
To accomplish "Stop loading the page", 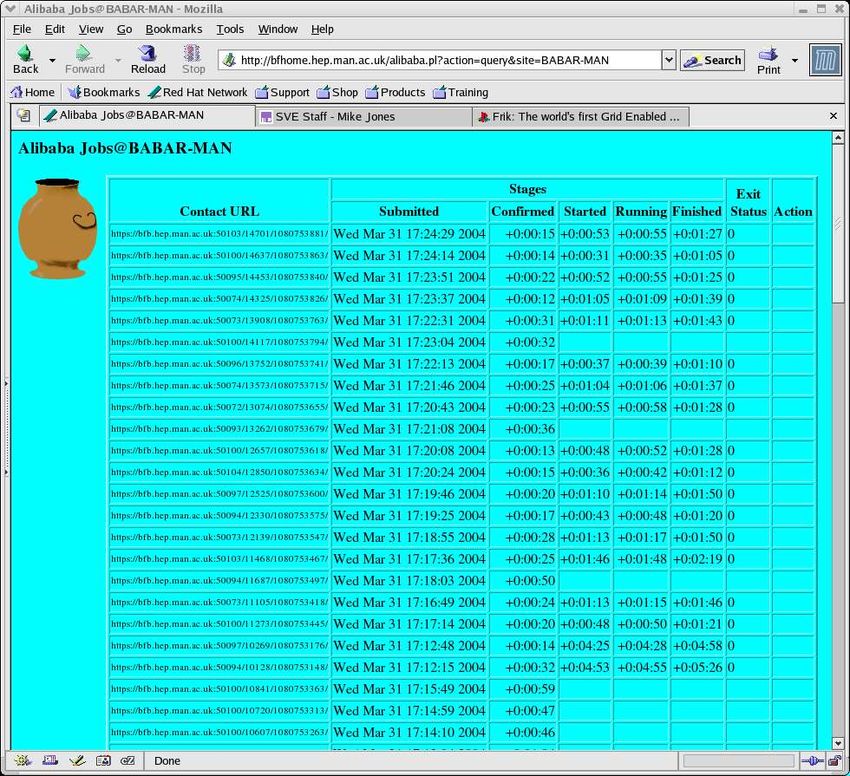I will (x=192, y=53).
